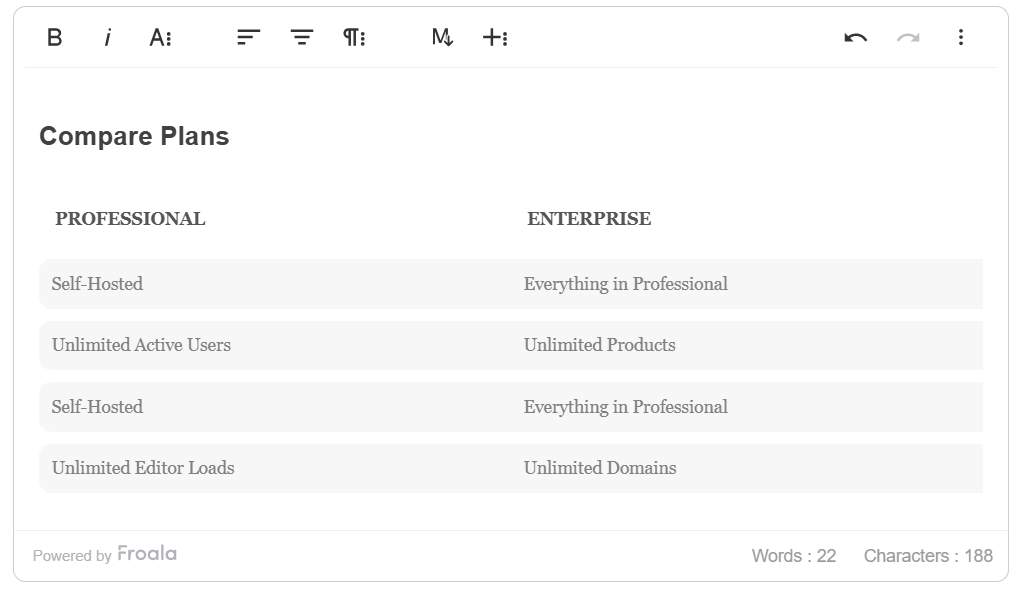Select the PROFESSIONAL column header
This screenshot has width=1034, height=597.
130,219
